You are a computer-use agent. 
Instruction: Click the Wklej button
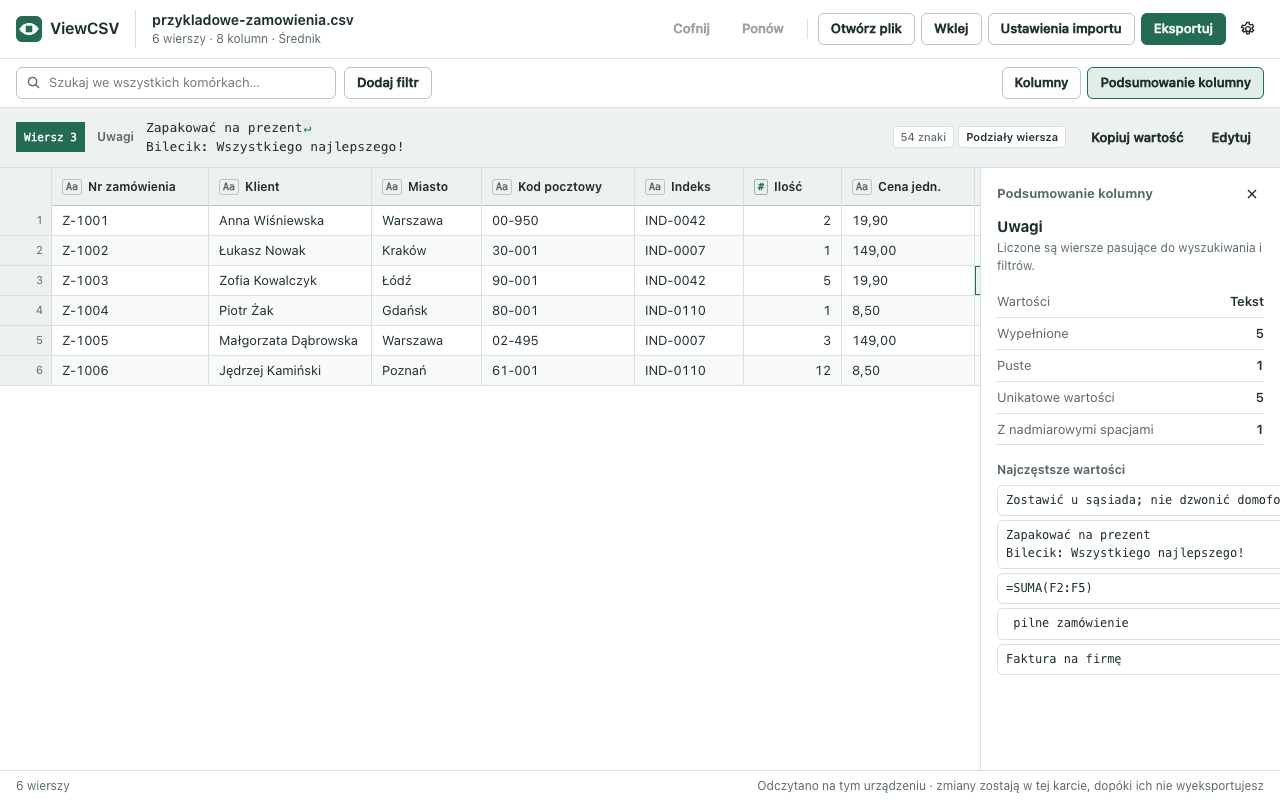tap(951, 28)
